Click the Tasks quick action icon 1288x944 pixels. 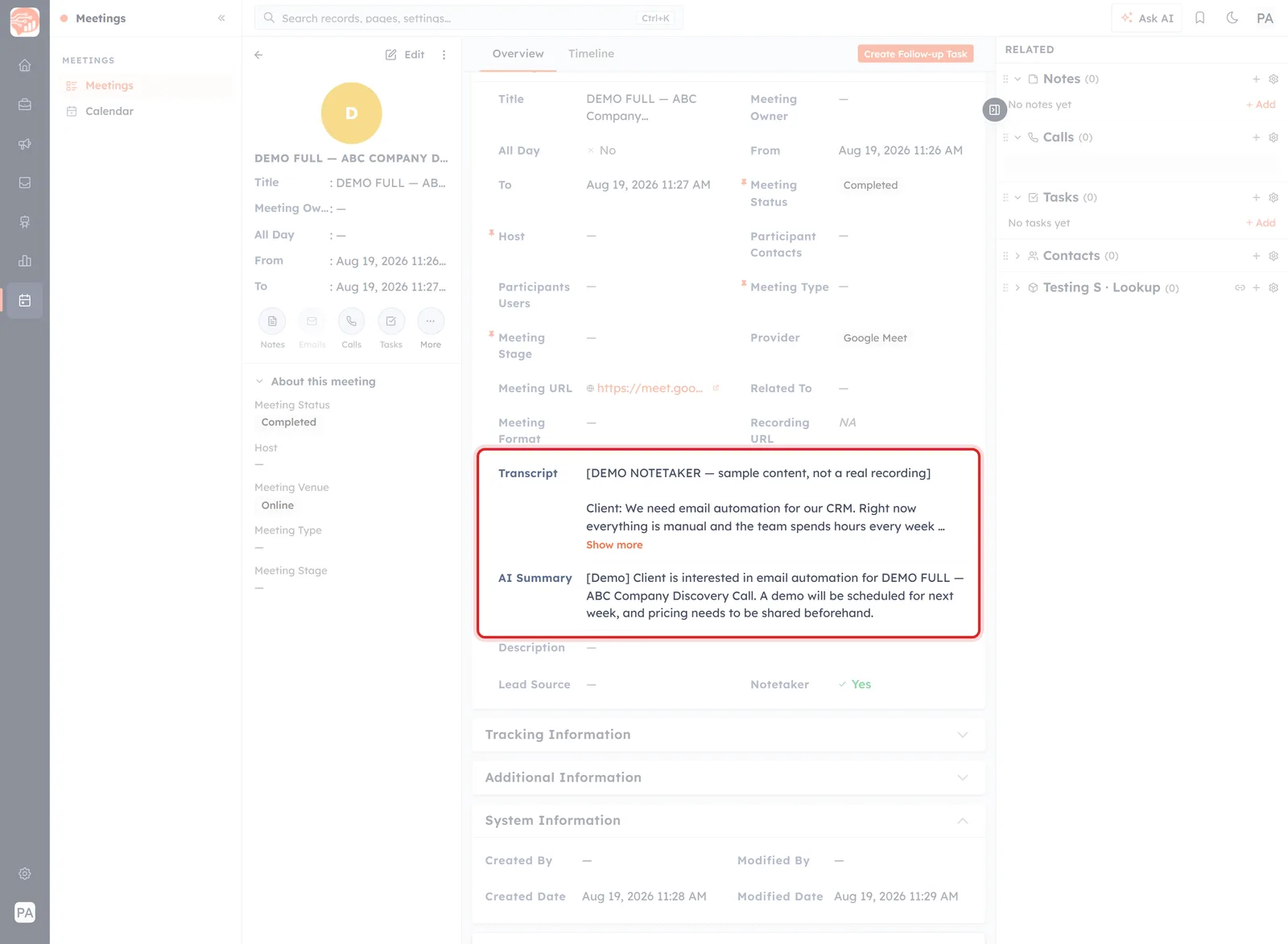click(x=391, y=321)
